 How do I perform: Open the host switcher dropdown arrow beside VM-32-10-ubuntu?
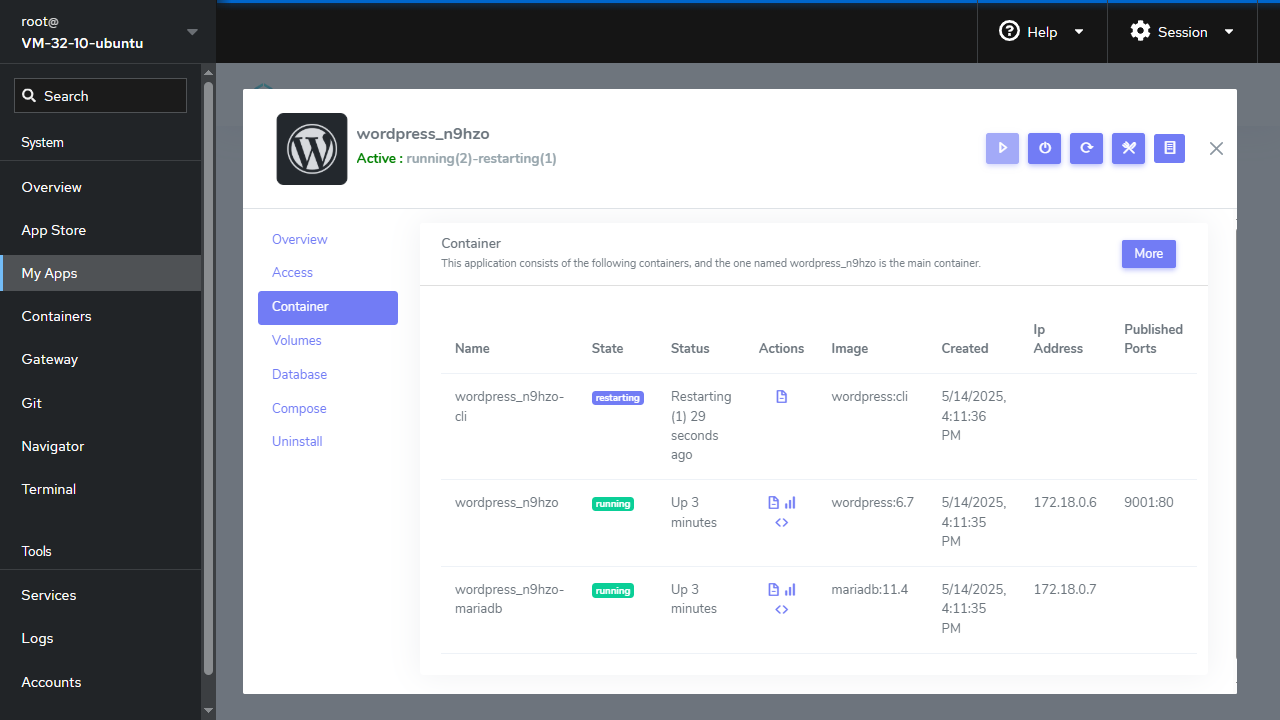pyautogui.click(x=192, y=32)
